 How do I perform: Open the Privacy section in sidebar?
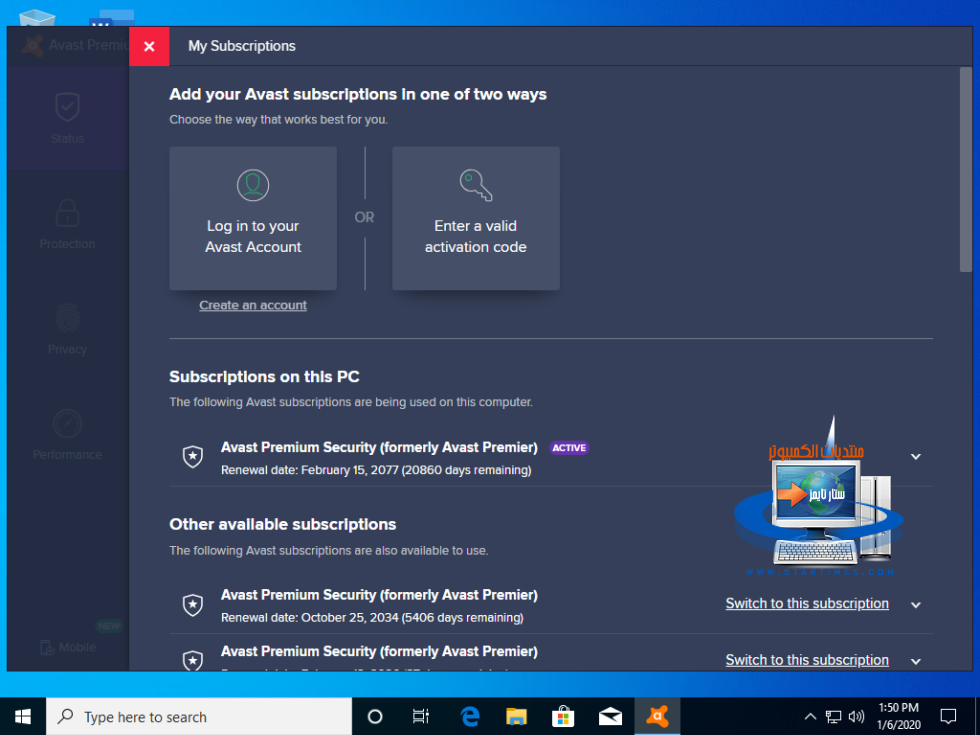click(x=68, y=329)
